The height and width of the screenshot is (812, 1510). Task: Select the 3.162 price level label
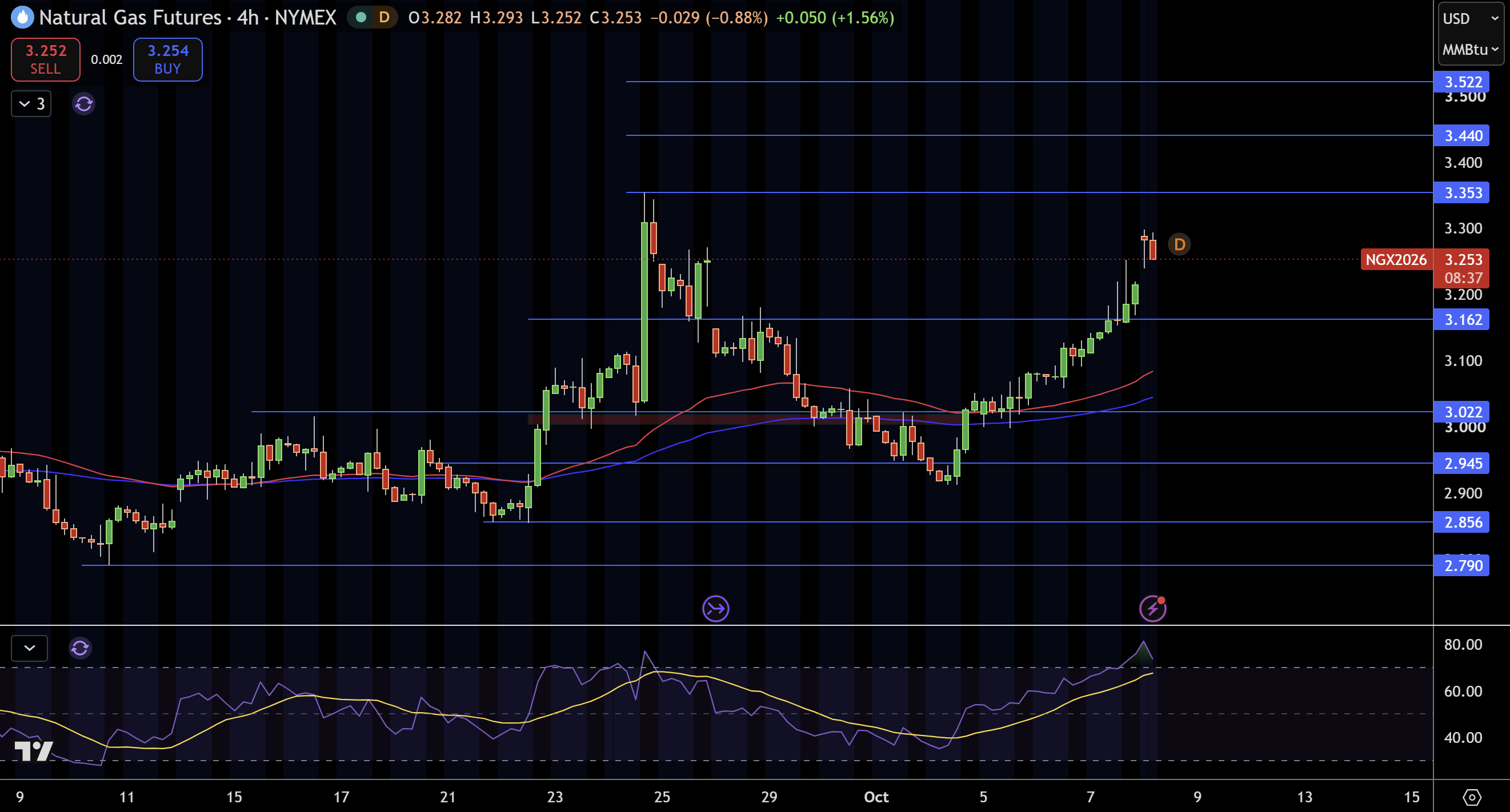[1461, 320]
